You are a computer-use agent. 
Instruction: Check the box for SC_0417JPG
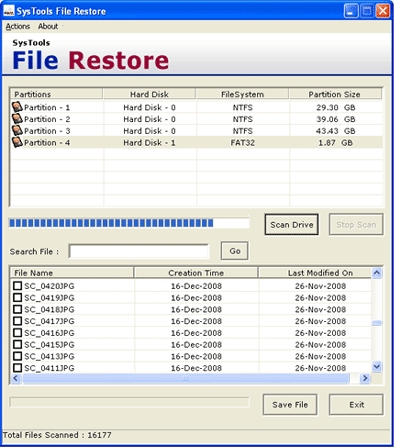pyautogui.click(x=17, y=321)
